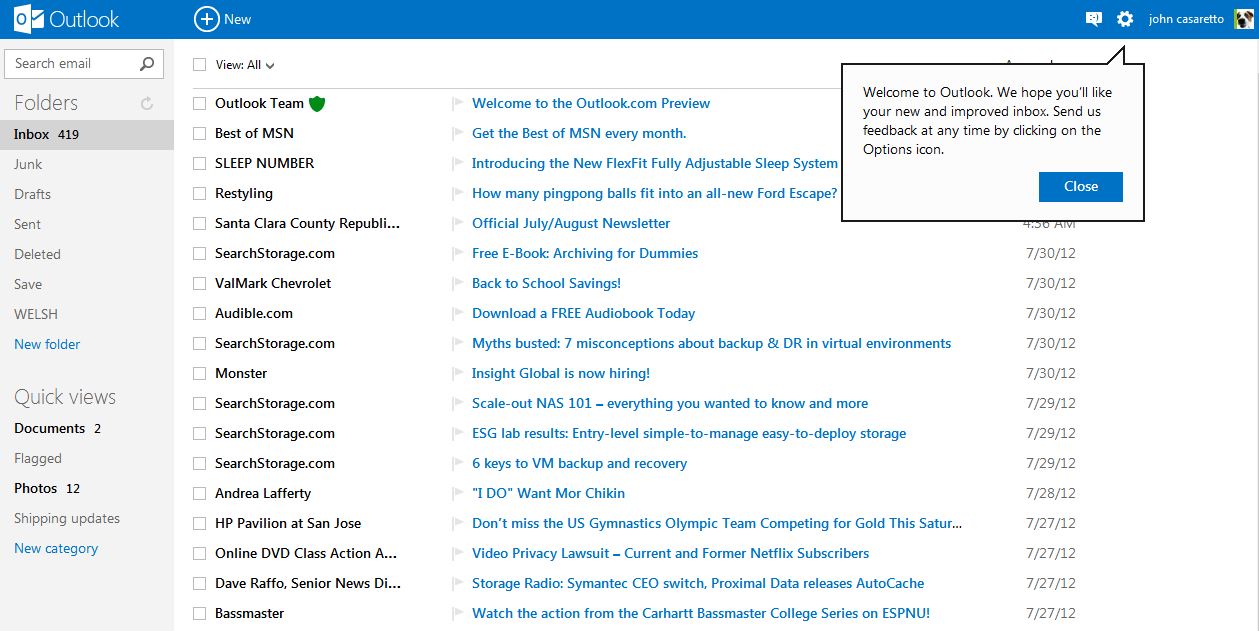The height and width of the screenshot is (631, 1259).
Task: Open the Inbox folder
Action: [x=87, y=134]
